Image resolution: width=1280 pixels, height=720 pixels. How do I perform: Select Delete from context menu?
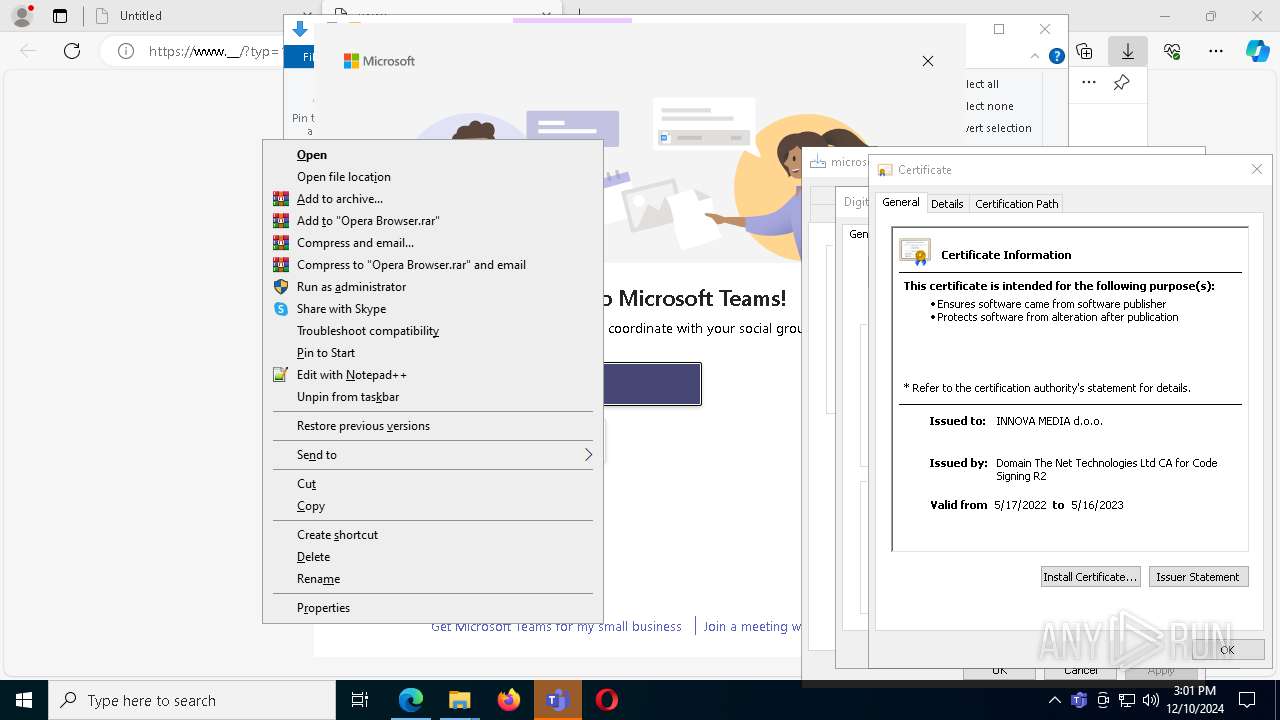[x=433, y=557]
